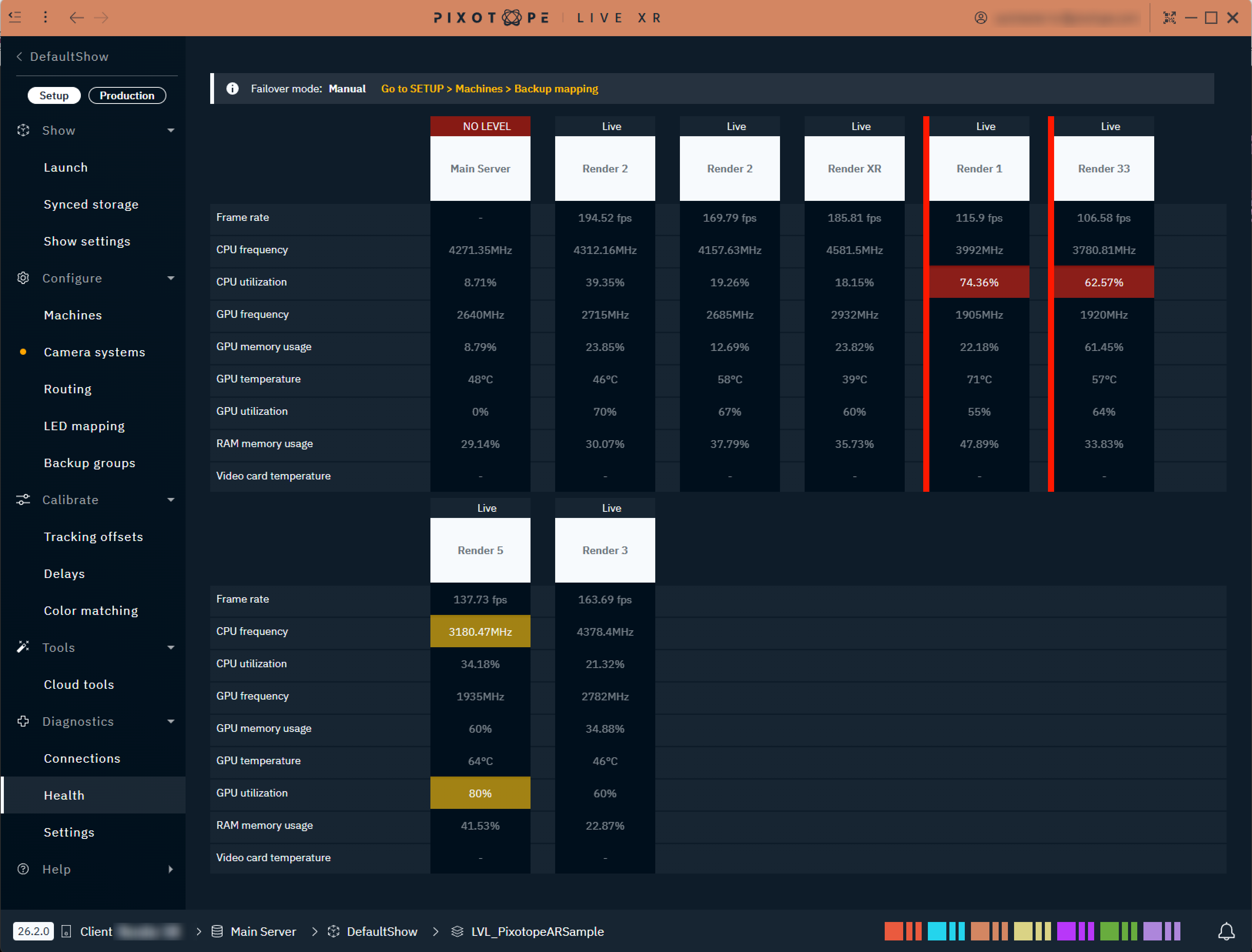
Task: Click the Show section icon
Action: coord(23,130)
